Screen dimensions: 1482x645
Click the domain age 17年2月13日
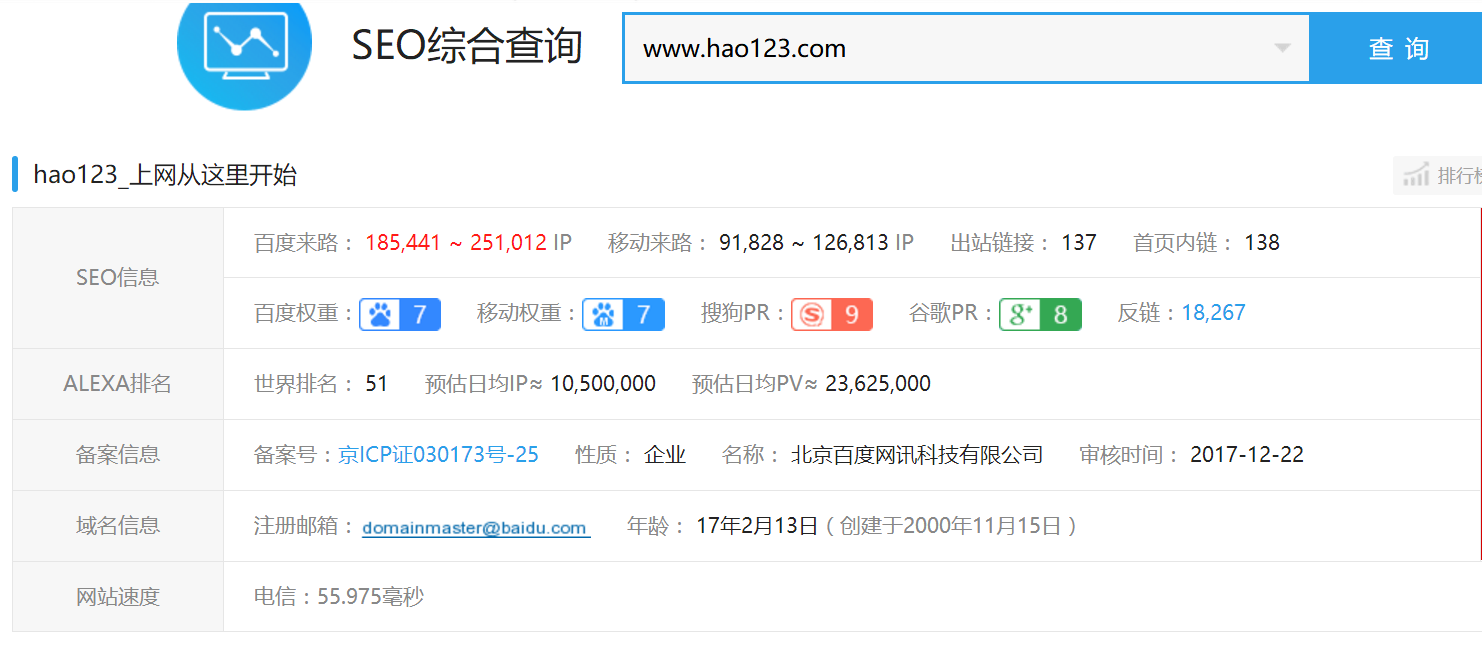[758, 526]
